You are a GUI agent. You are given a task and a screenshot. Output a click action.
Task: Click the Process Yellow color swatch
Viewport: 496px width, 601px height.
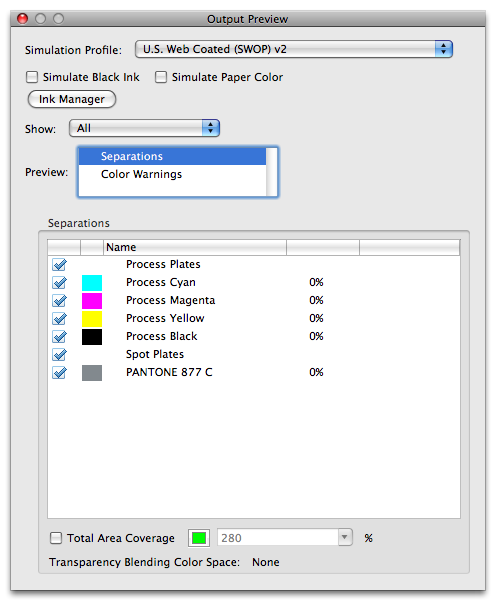(92, 319)
